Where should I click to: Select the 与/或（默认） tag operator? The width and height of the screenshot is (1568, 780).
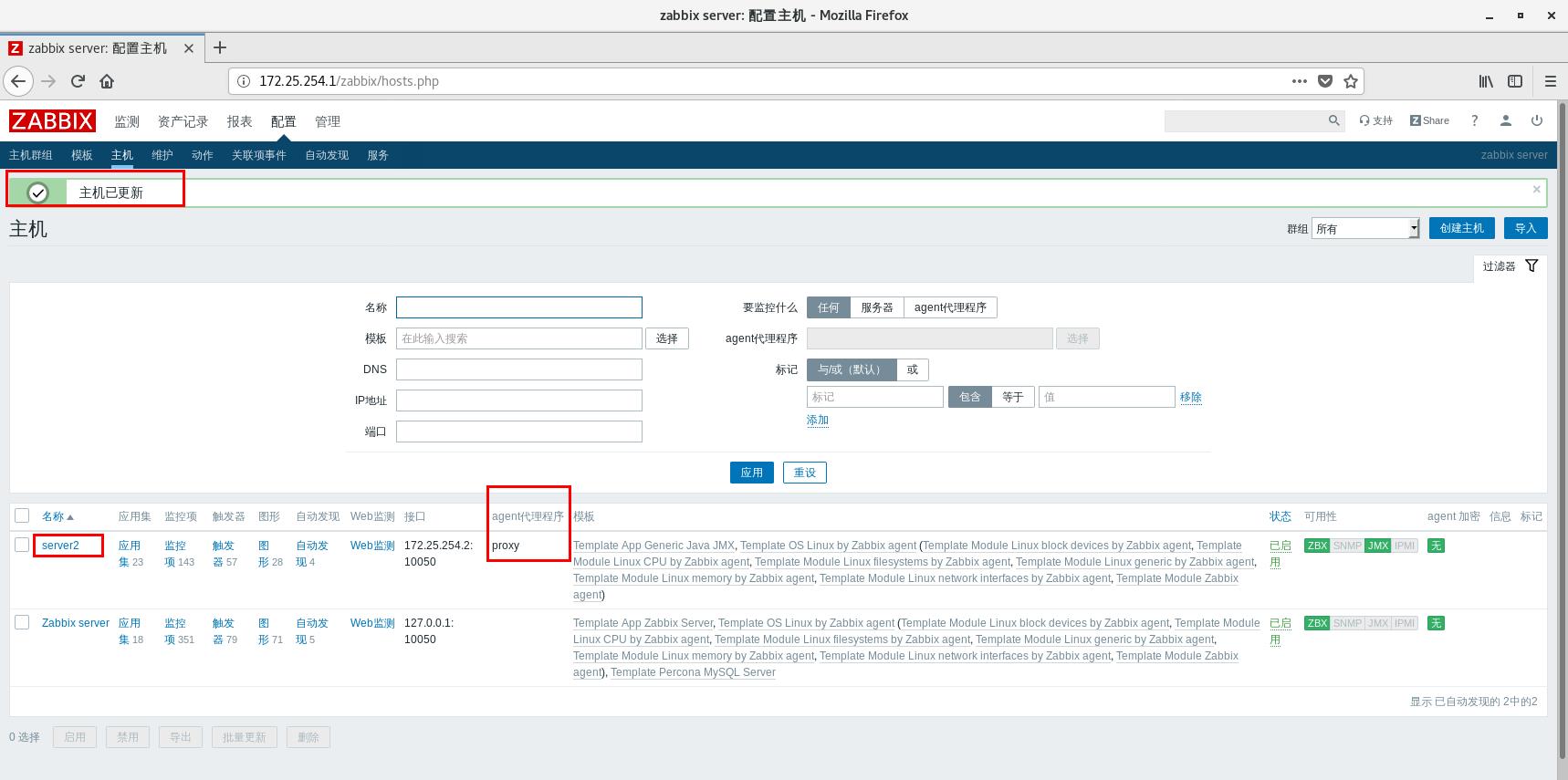click(x=852, y=369)
